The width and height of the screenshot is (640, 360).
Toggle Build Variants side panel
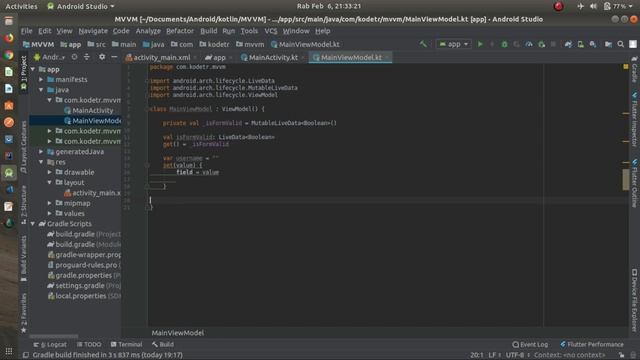(24, 258)
